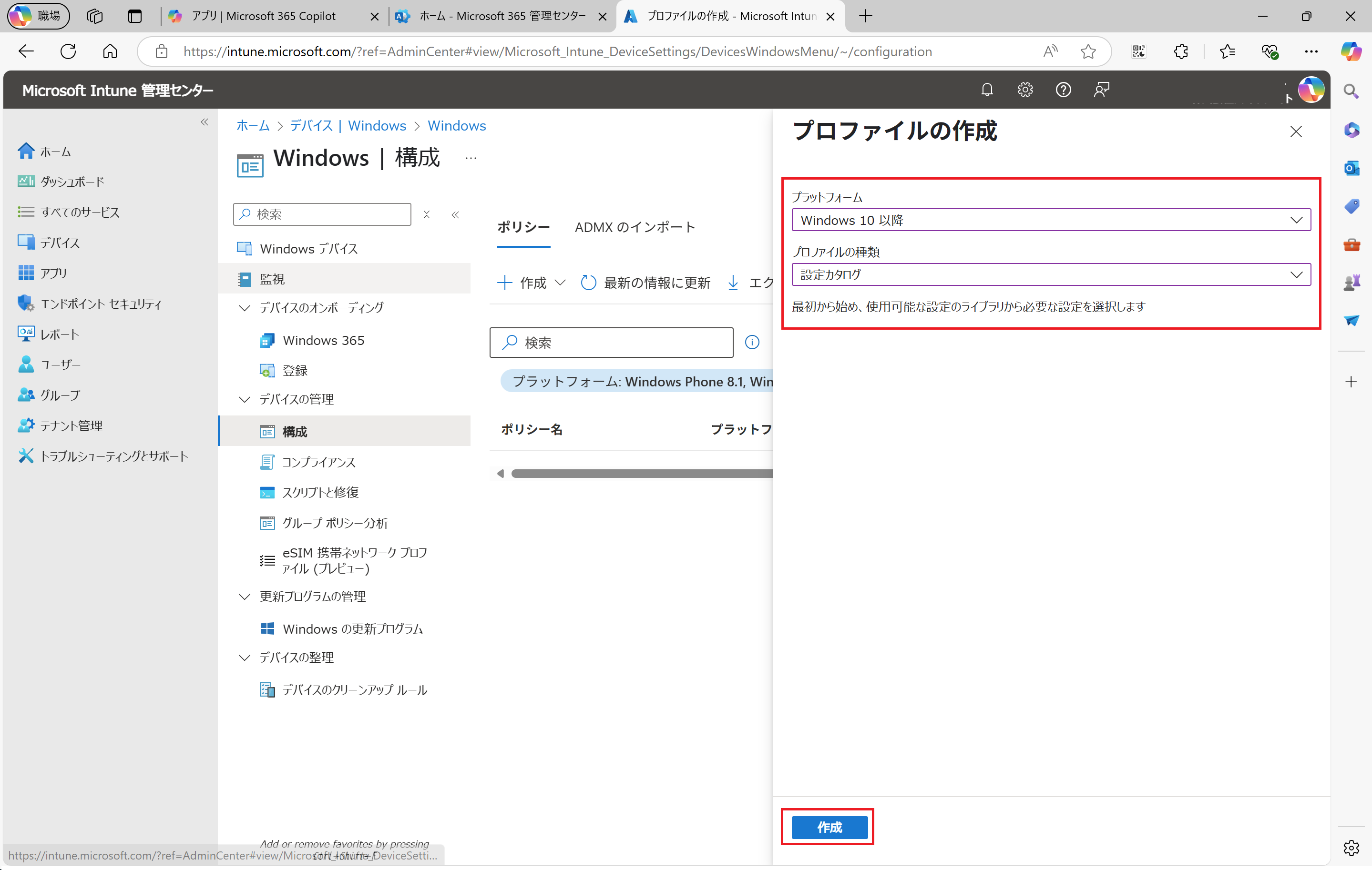Open コンプライアンス under デバイスの管理

click(x=318, y=462)
